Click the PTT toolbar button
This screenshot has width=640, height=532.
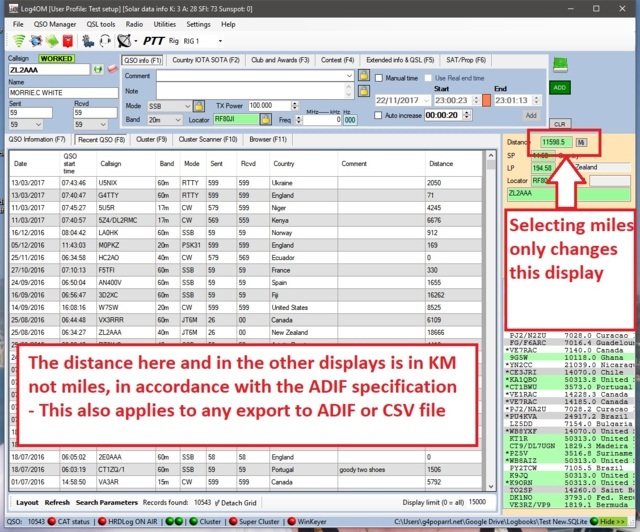pyautogui.click(x=153, y=41)
